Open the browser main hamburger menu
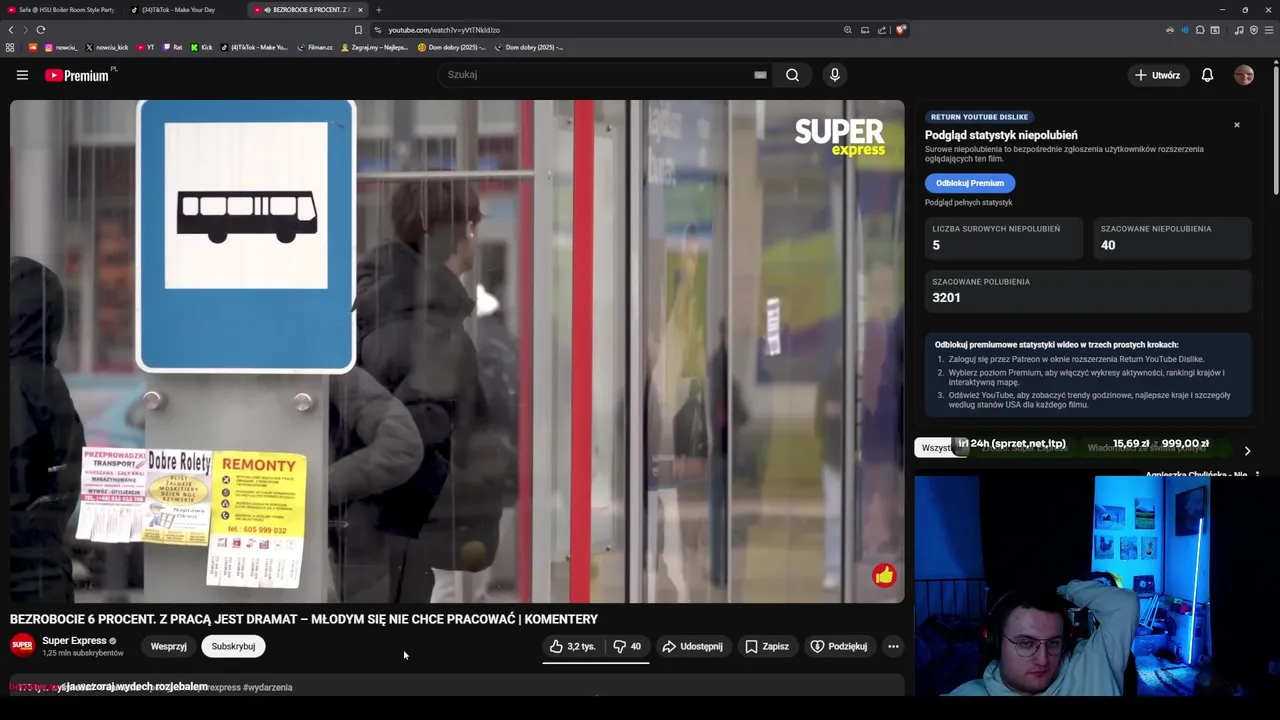The width and height of the screenshot is (1280, 720). [x=1269, y=30]
